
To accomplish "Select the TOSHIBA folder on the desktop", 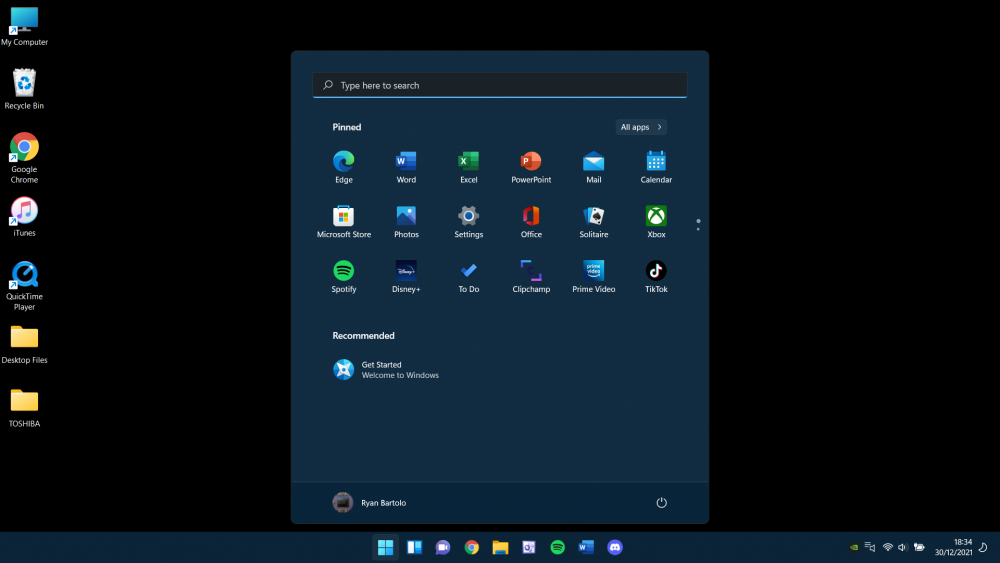I will point(24,408).
